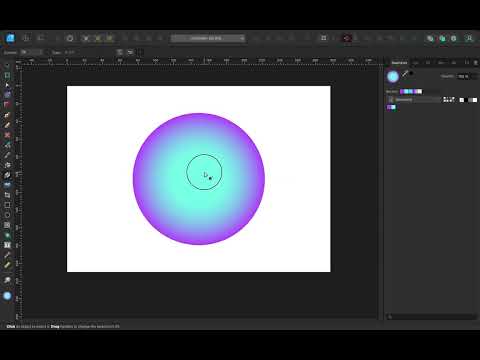Screen dimensions: 480x360
Task: Open the Context dropdown in context toolbar
Action: coord(32,52)
